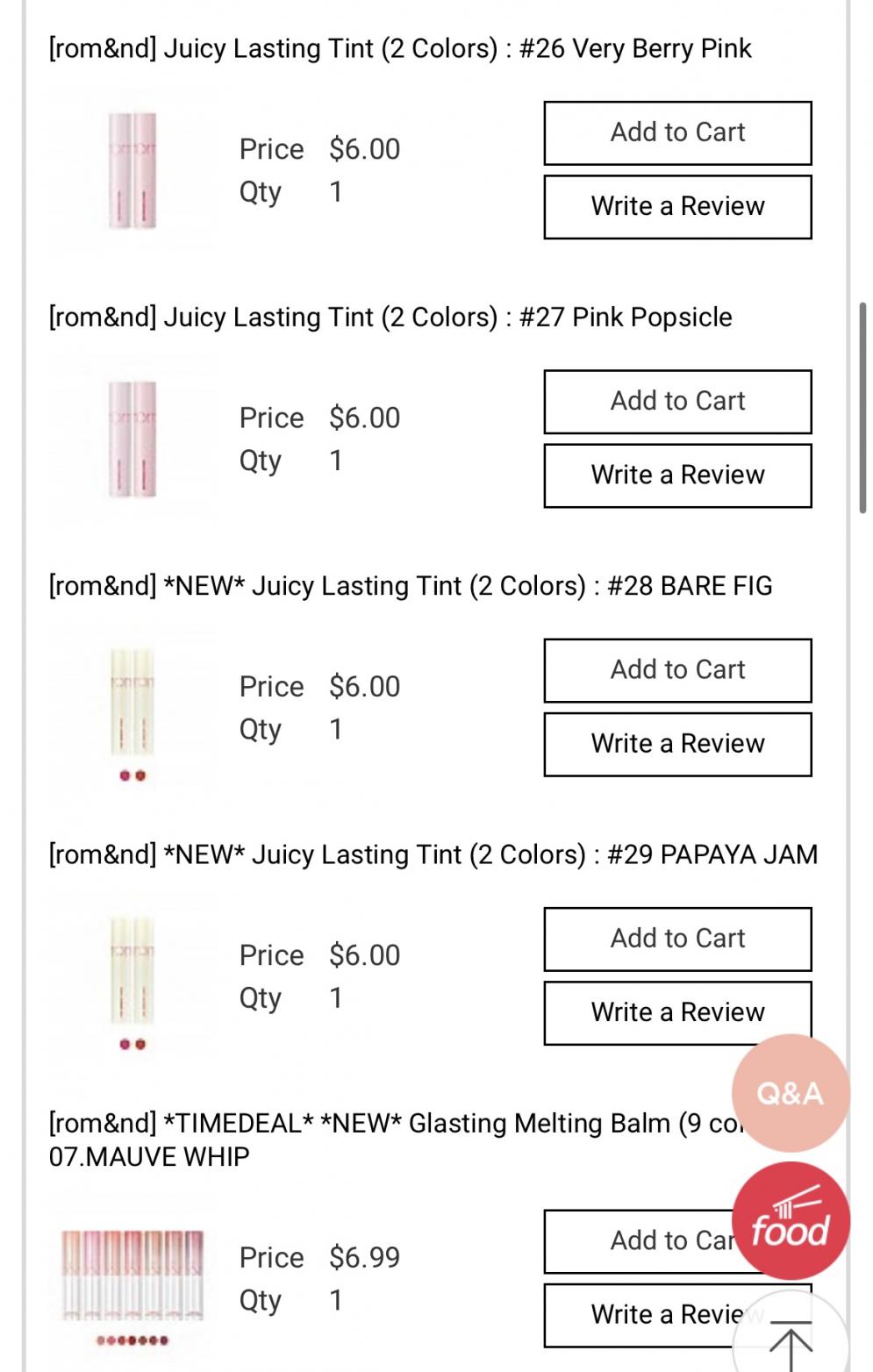Add #28 BARE FIG tint to cart
This screenshot has width=873, height=1372.
[677, 670]
